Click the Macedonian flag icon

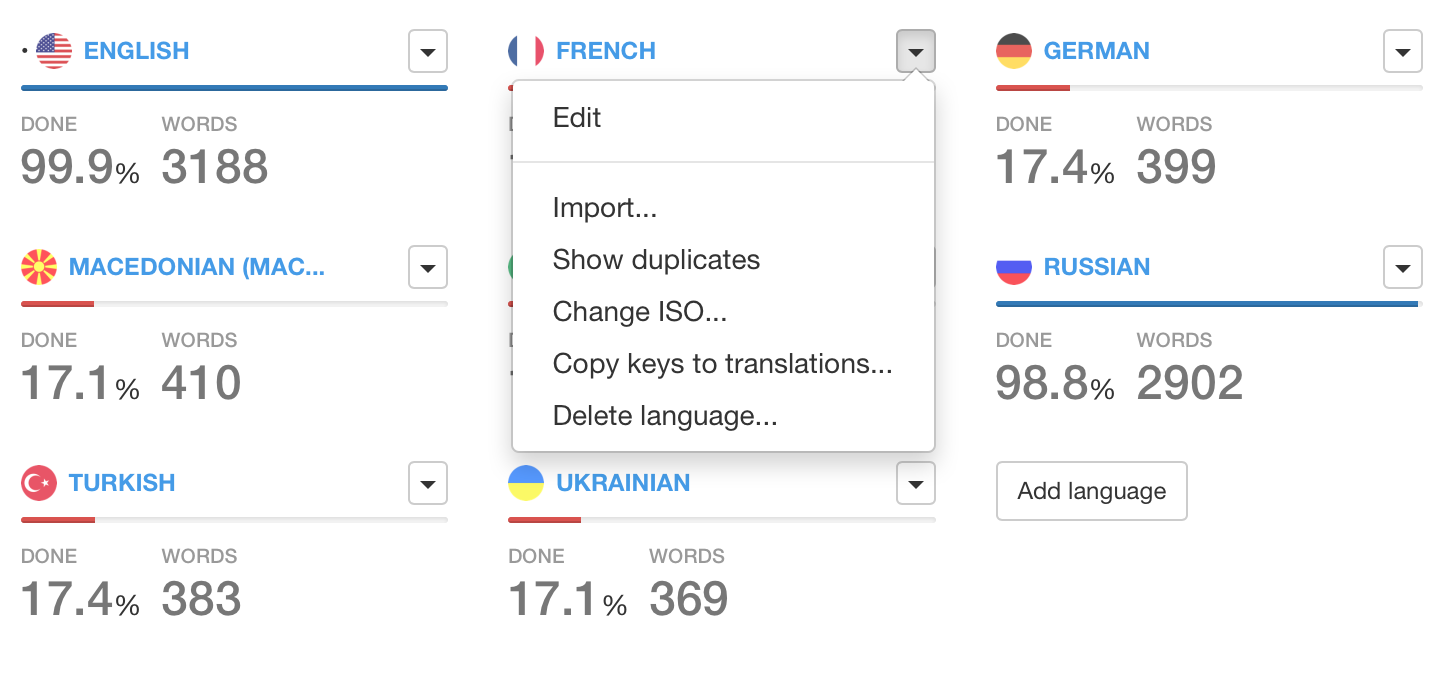pyautogui.click(x=39, y=267)
